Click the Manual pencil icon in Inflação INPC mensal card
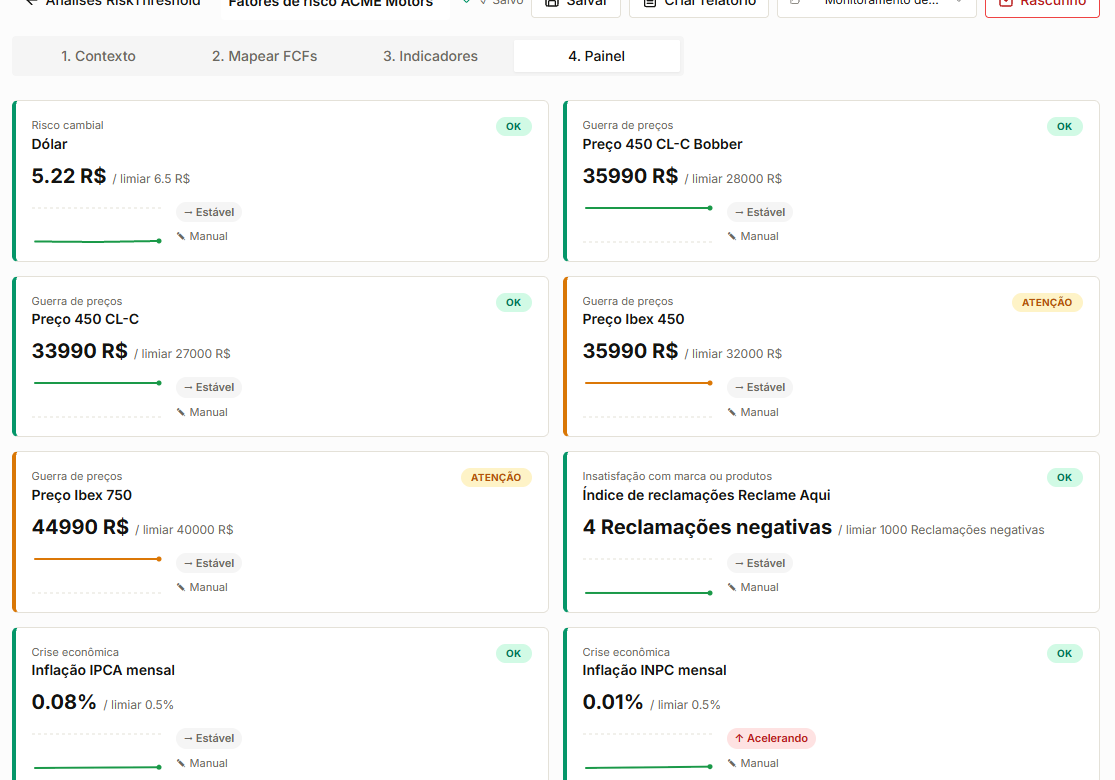This screenshot has width=1115, height=780. (732, 764)
